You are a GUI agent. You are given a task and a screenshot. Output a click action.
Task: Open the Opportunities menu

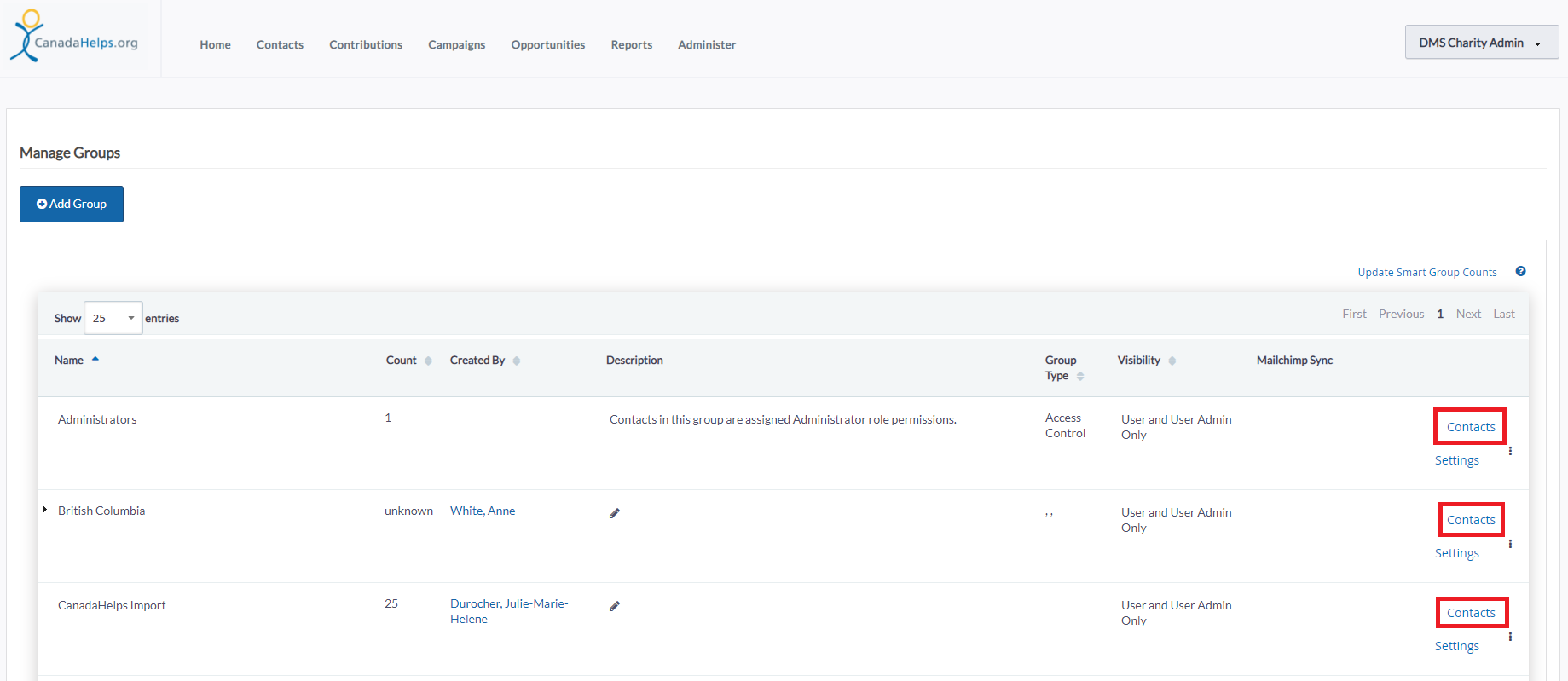pyautogui.click(x=548, y=44)
